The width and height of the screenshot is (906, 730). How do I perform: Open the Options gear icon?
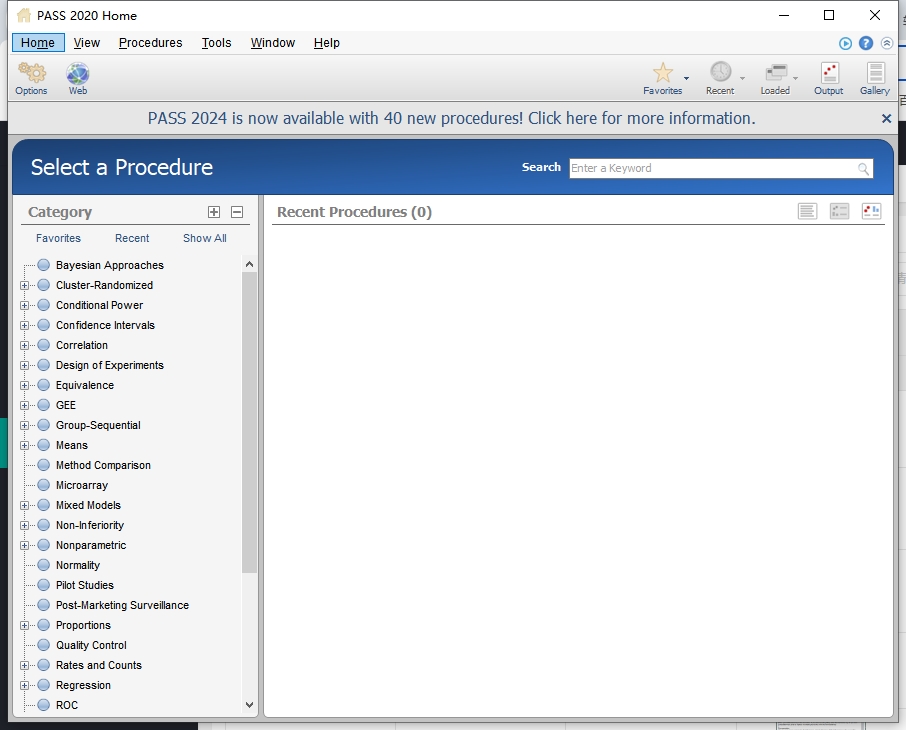coord(31,74)
